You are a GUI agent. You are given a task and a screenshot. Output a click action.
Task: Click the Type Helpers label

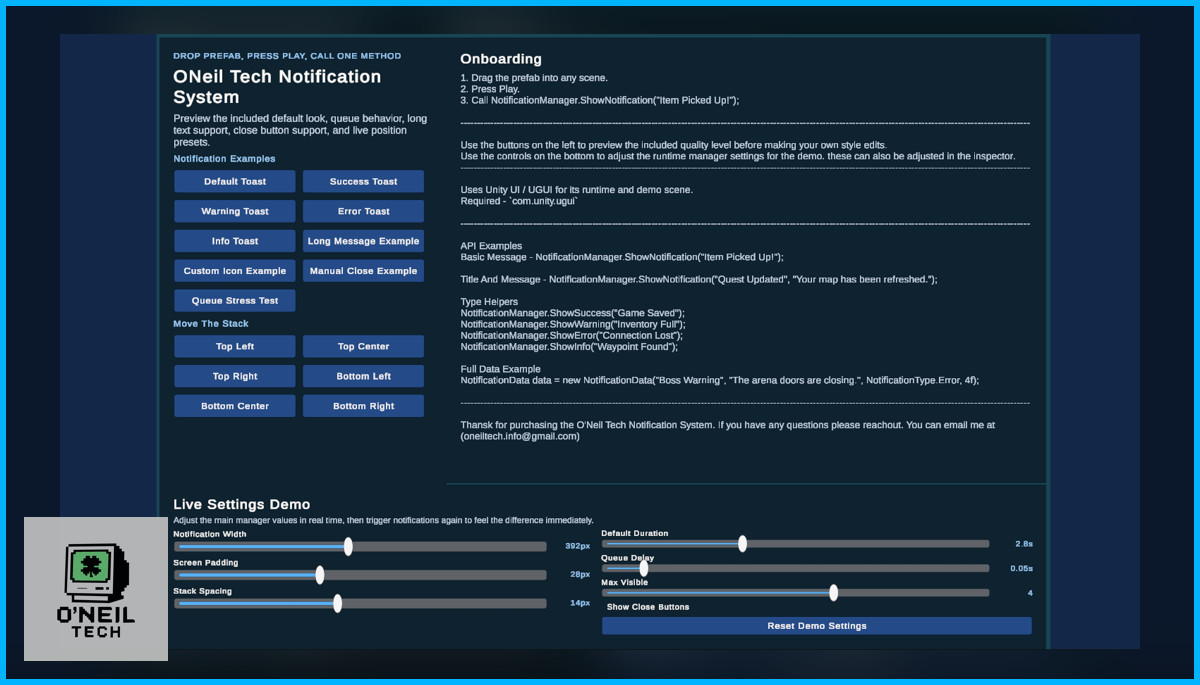pos(489,302)
